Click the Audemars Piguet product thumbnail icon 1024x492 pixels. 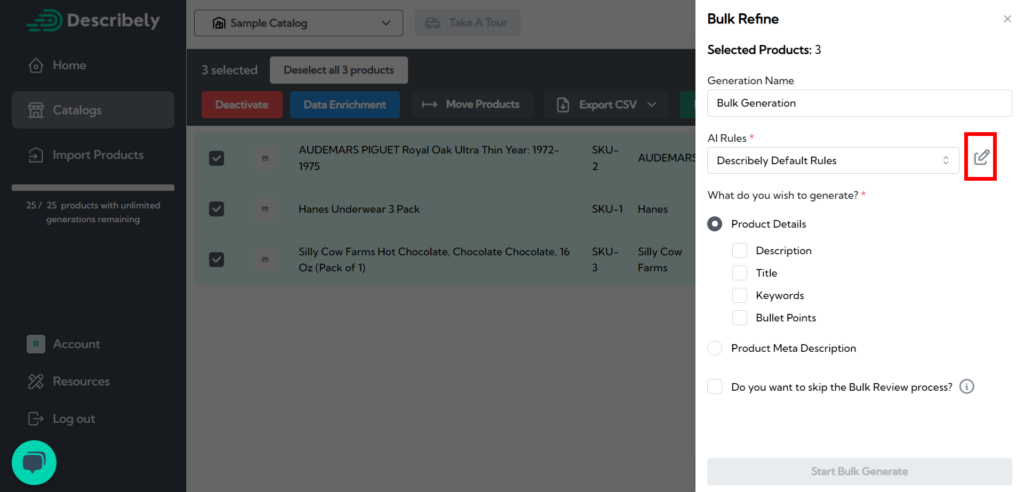click(x=265, y=158)
